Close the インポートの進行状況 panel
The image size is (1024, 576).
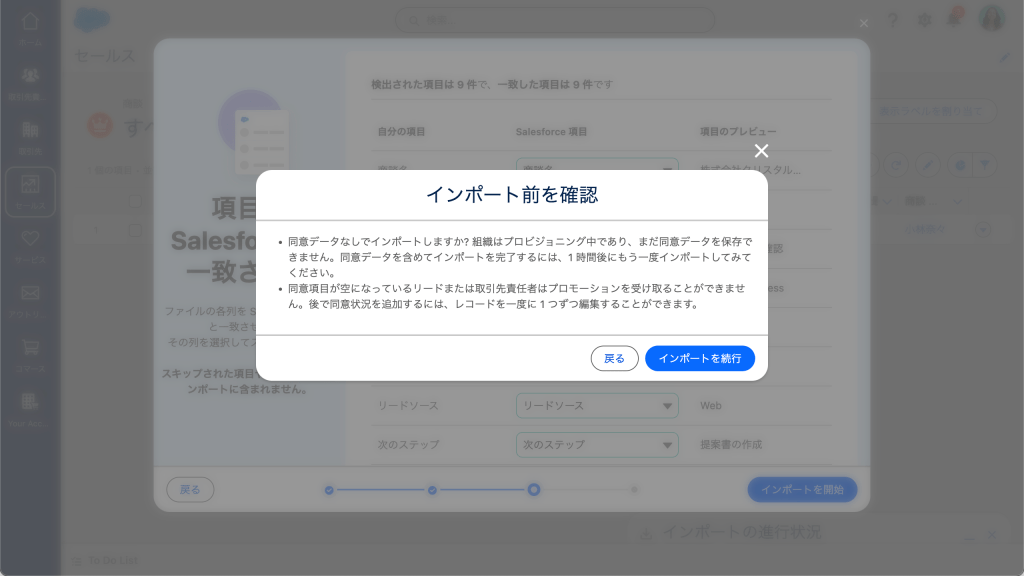(x=992, y=534)
